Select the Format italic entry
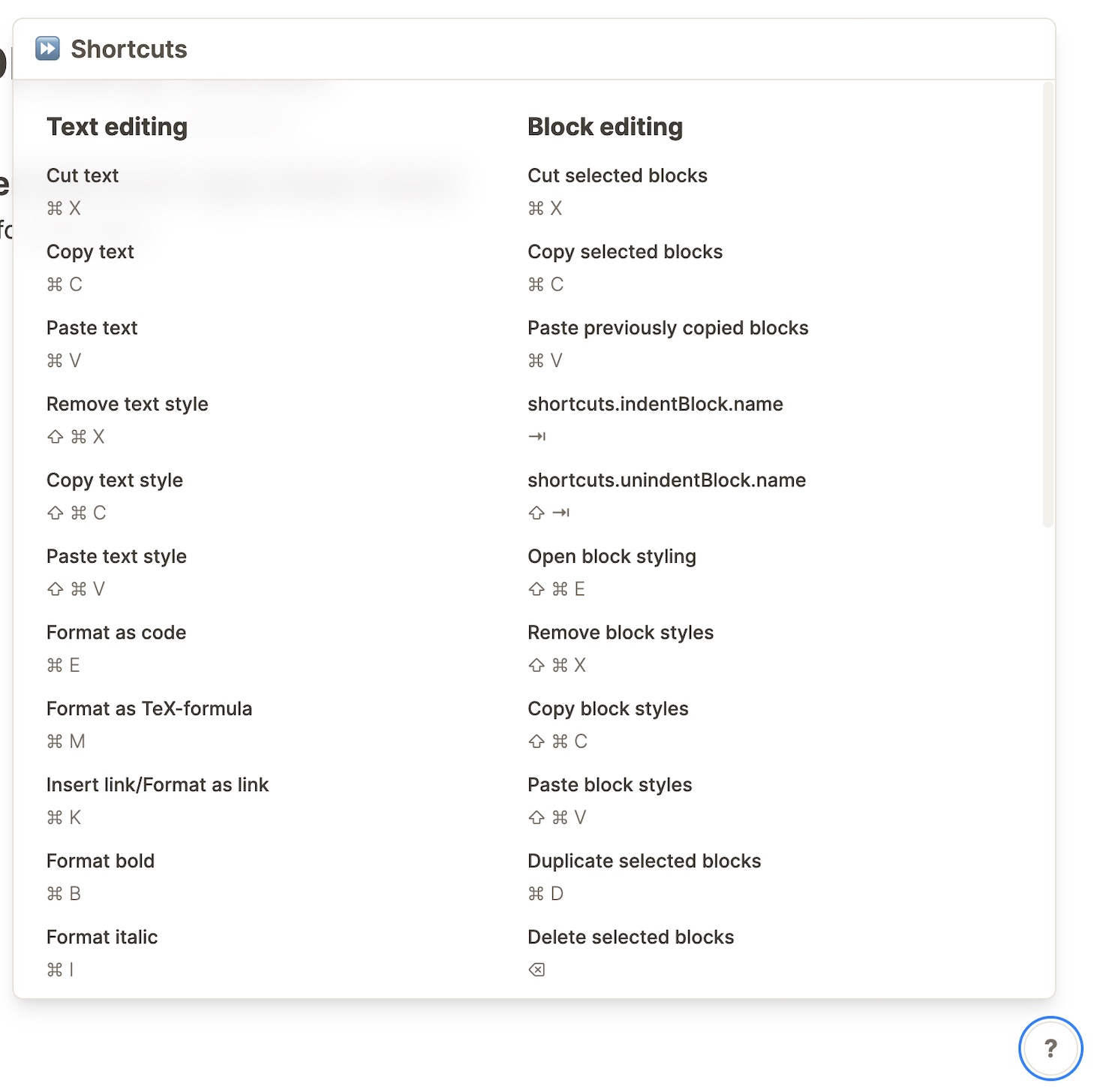 click(102, 937)
